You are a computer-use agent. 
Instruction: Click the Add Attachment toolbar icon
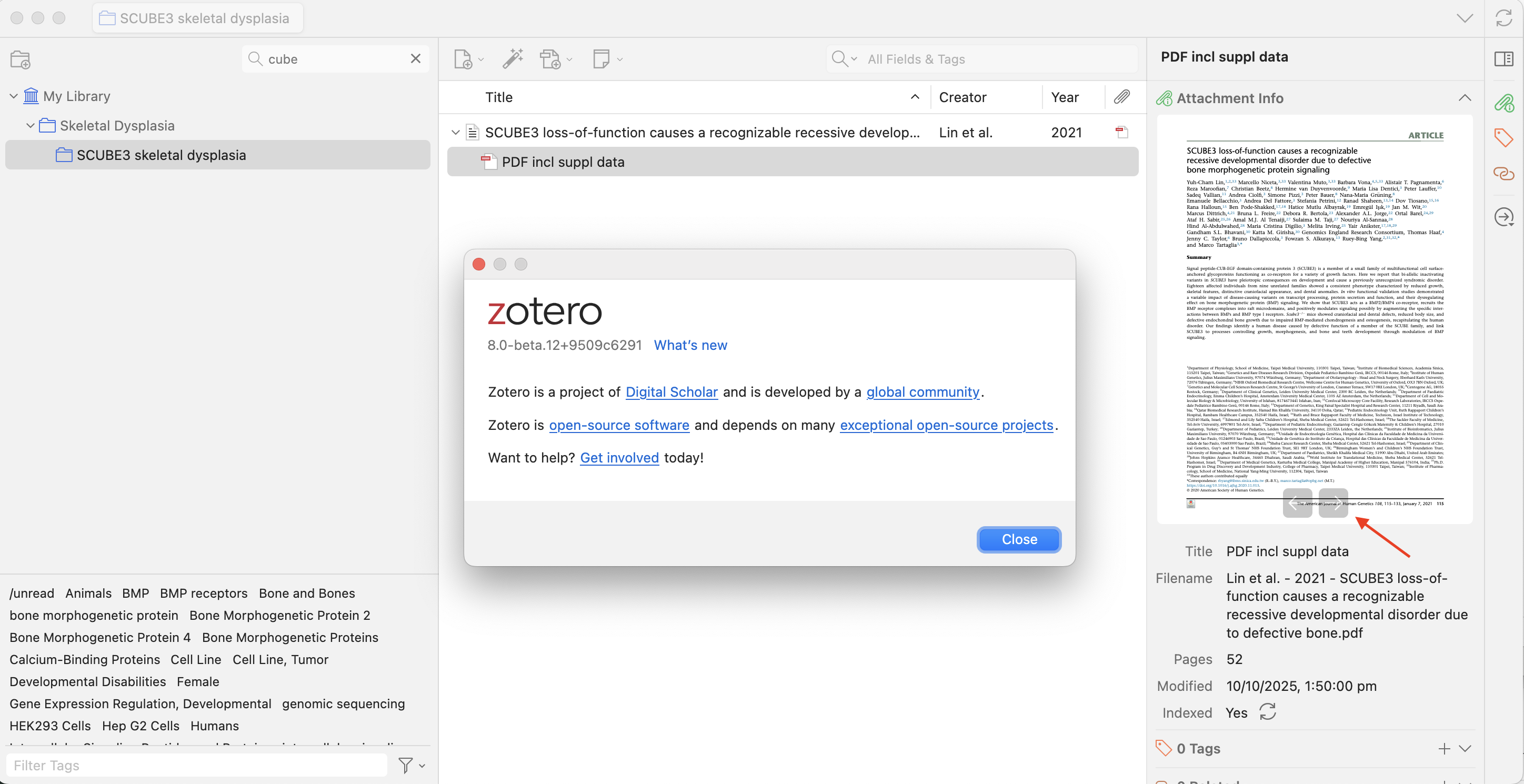pyautogui.click(x=550, y=59)
